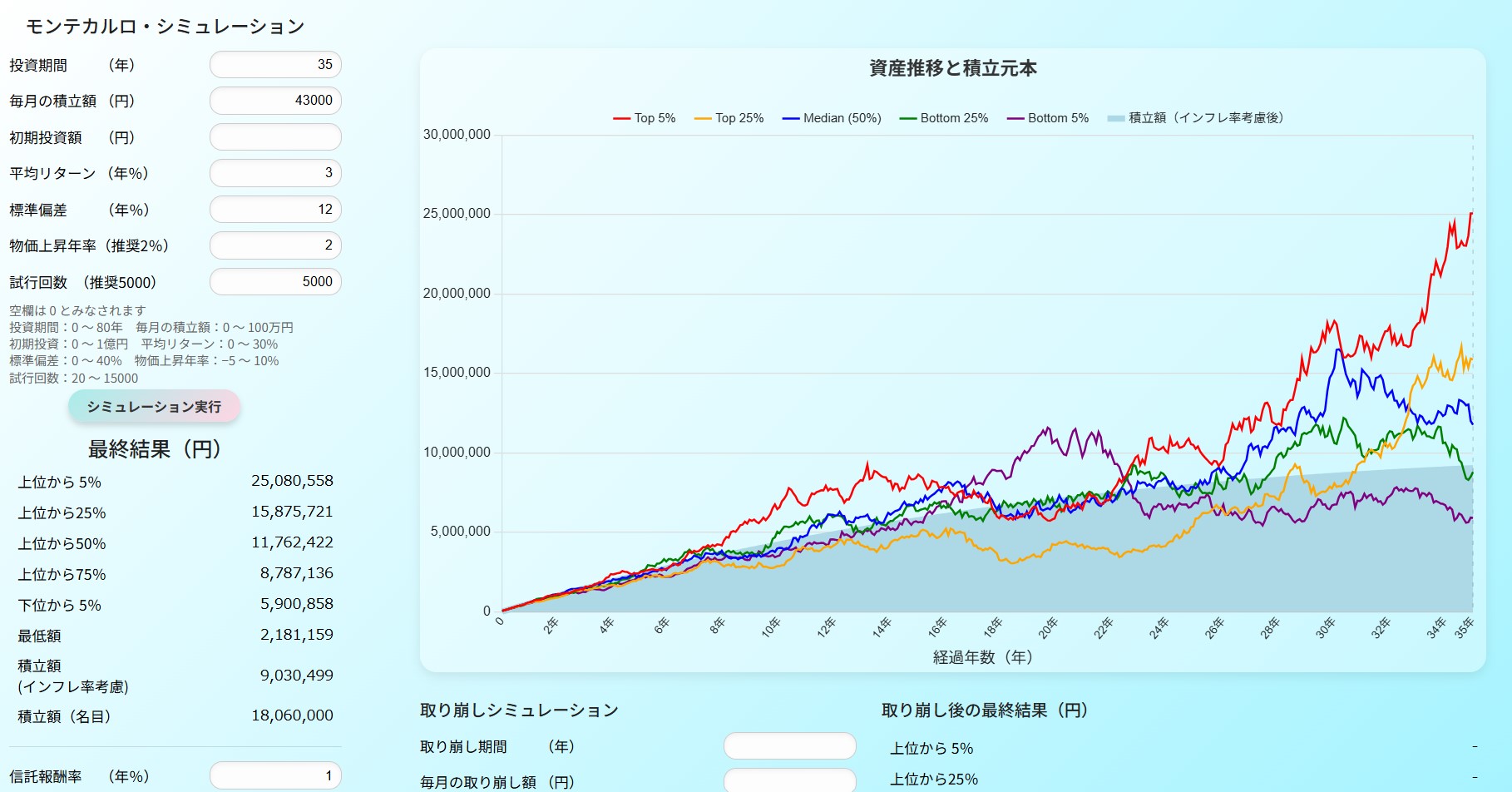This screenshot has height=792, width=1512.
Task: Toggle Bottom 25% legend item
Action: click(943, 118)
